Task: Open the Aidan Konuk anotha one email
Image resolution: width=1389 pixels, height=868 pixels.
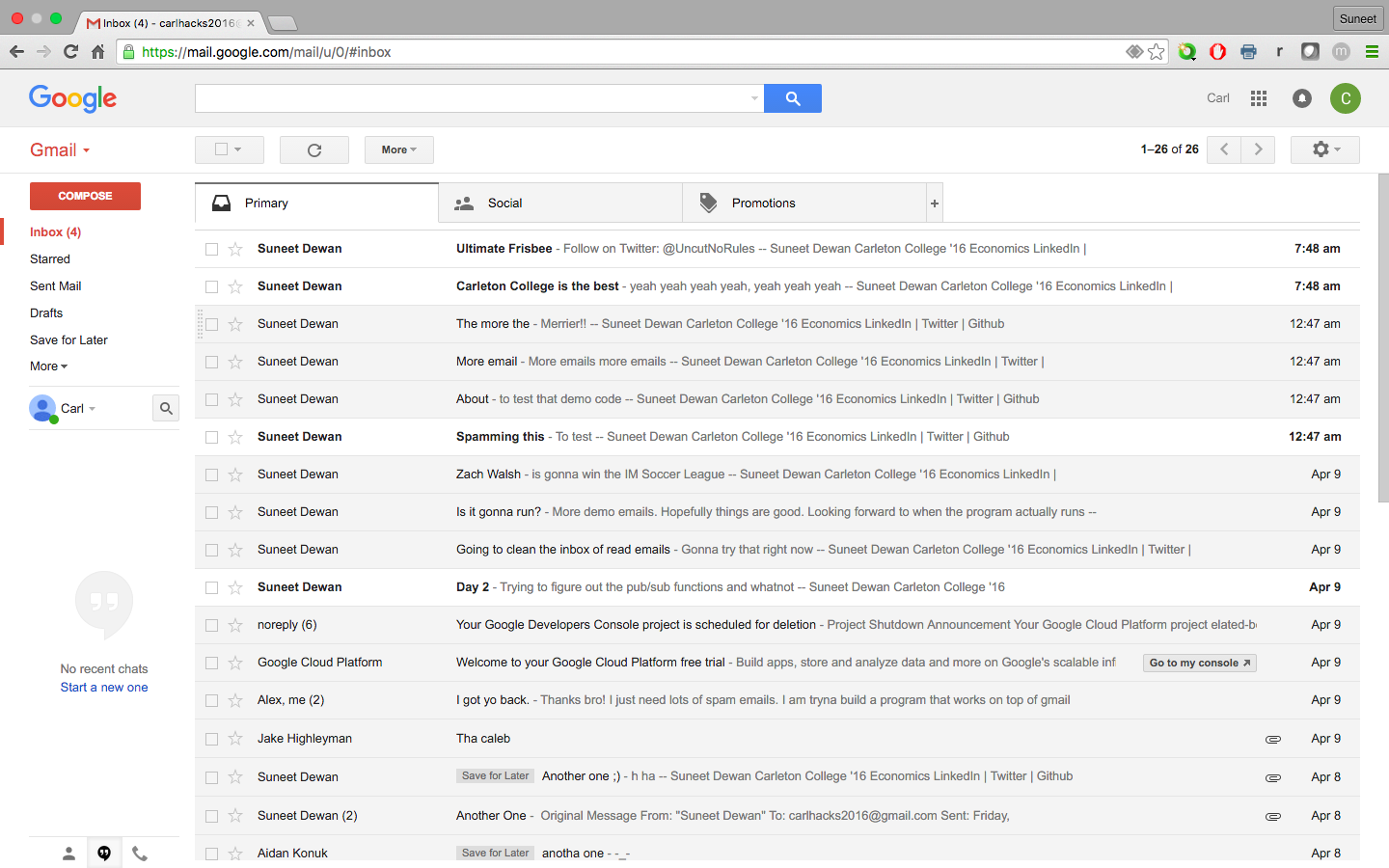Action: [777, 853]
